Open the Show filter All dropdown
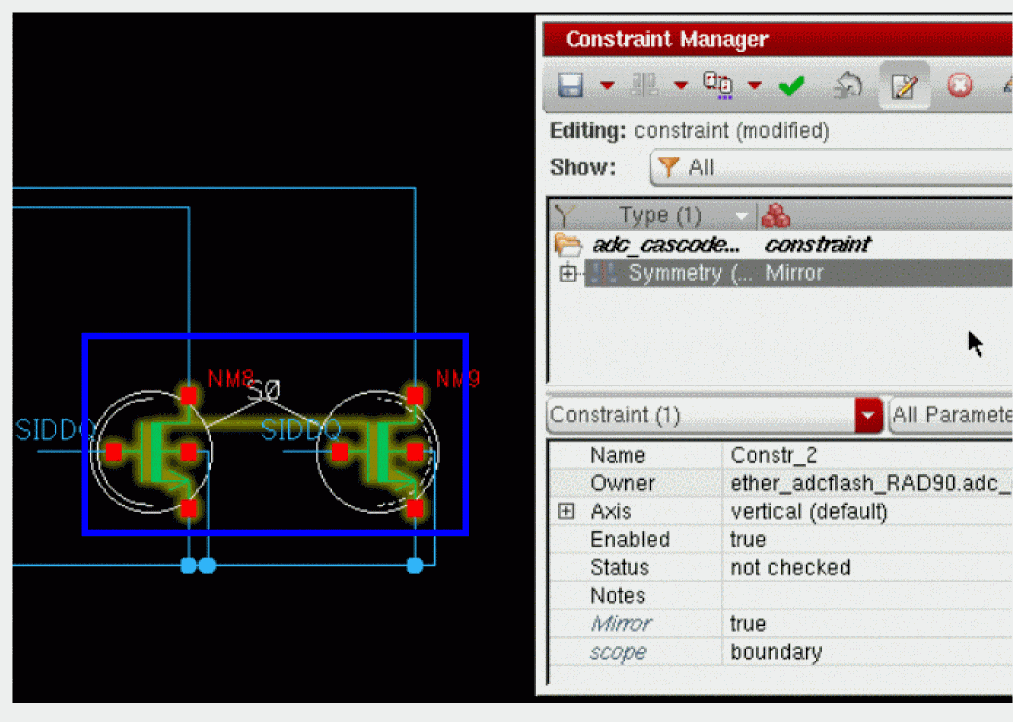Viewport: 1013px width, 722px height. (831, 168)
